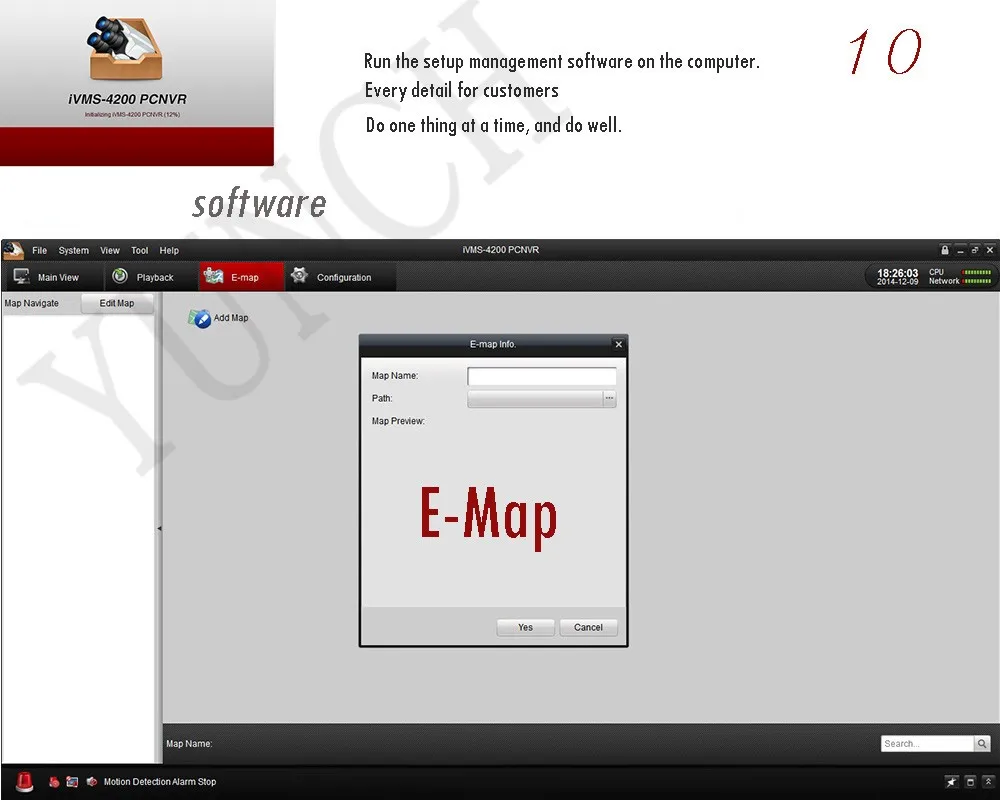Open the Configuration tab
This screenshot has width=1000, height=800.
[341, 277]
